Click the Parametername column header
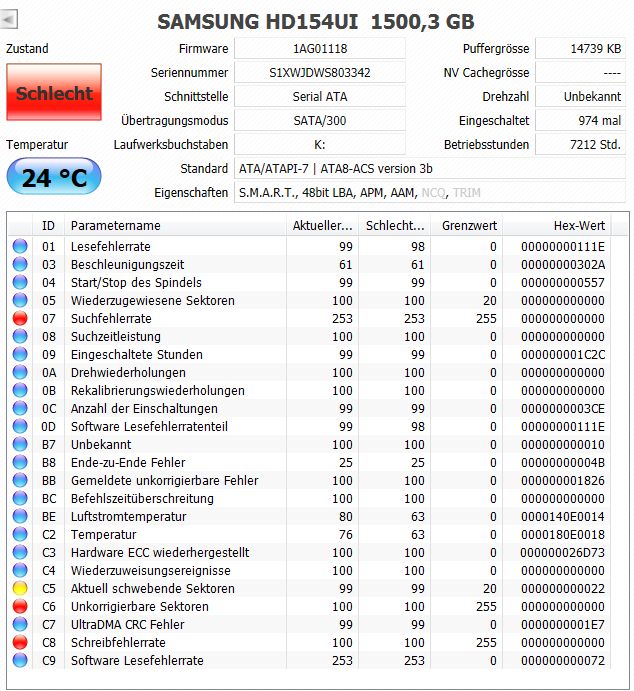This screenshot has height=691, width=634. pos(175,226)
